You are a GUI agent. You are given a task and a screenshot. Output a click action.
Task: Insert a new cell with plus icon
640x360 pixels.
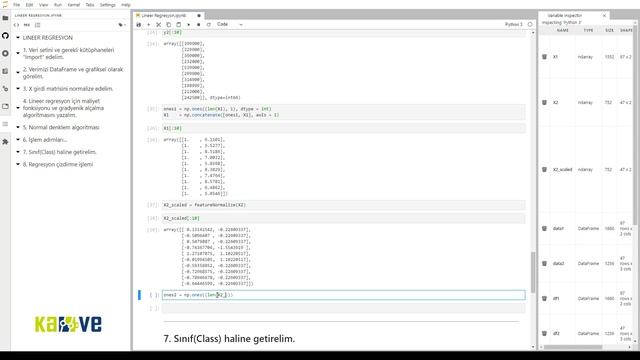tap(149, 24)
